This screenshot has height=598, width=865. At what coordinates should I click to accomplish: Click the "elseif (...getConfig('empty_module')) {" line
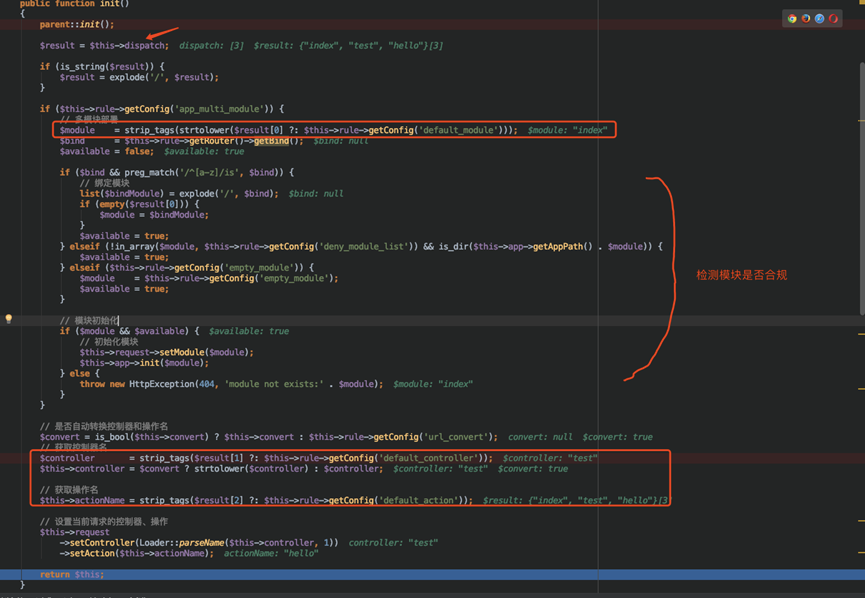[x=186, y=268]
